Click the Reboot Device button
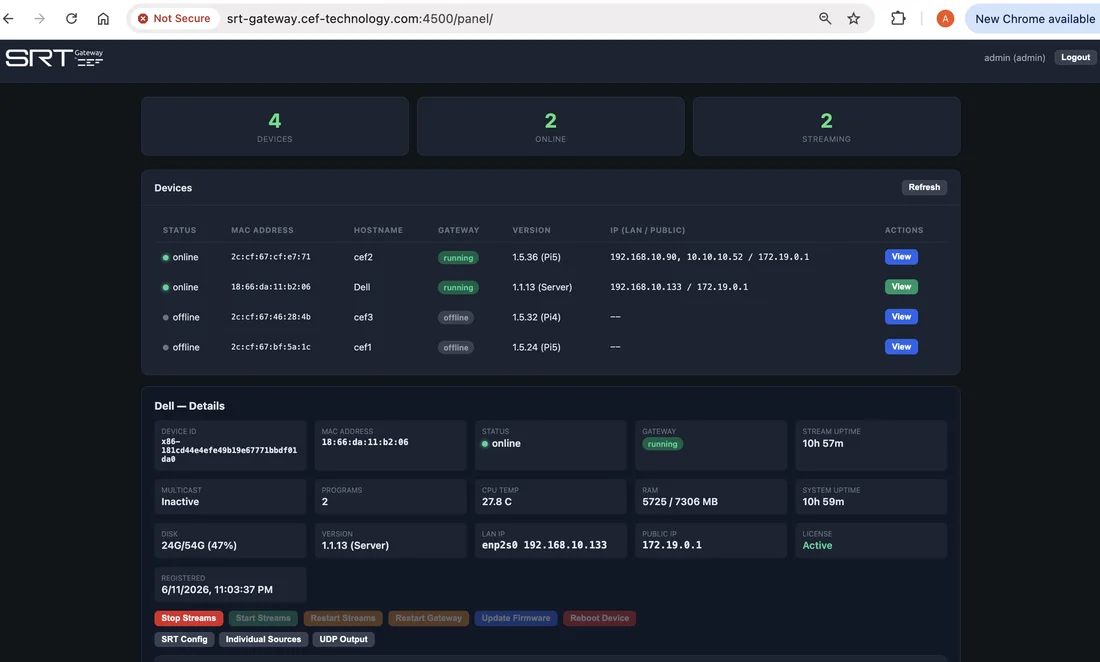Image resolution: width=1100 pixels, height=662 pixels. [599, 618]
